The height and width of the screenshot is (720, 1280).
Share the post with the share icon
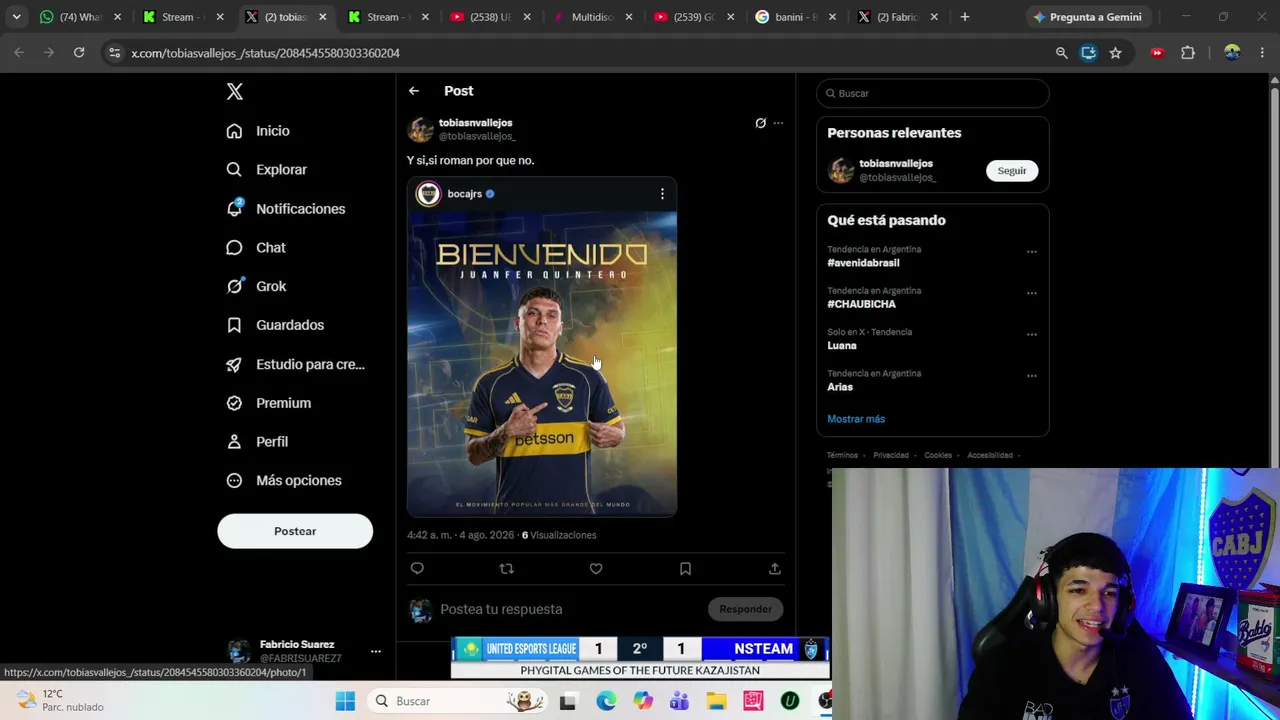(774, 569)
